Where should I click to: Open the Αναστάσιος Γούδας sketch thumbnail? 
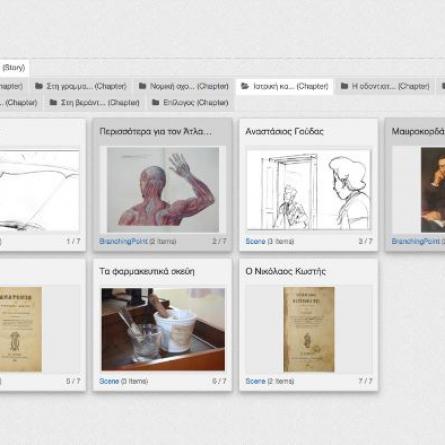point(308,190)
